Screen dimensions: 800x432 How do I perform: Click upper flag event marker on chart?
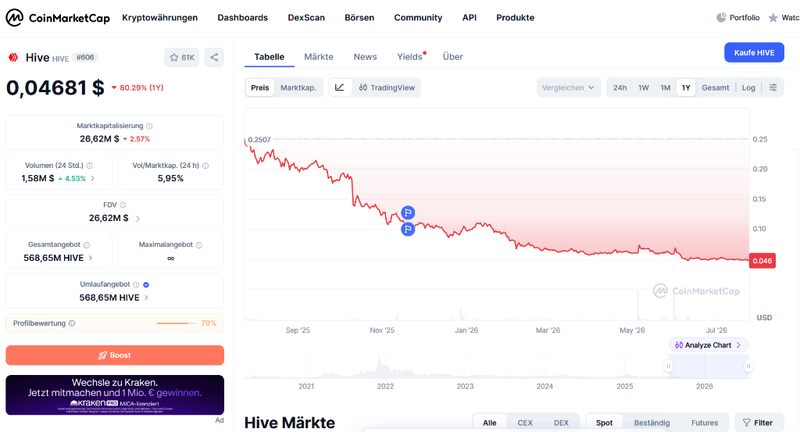(x=408, y=213)
